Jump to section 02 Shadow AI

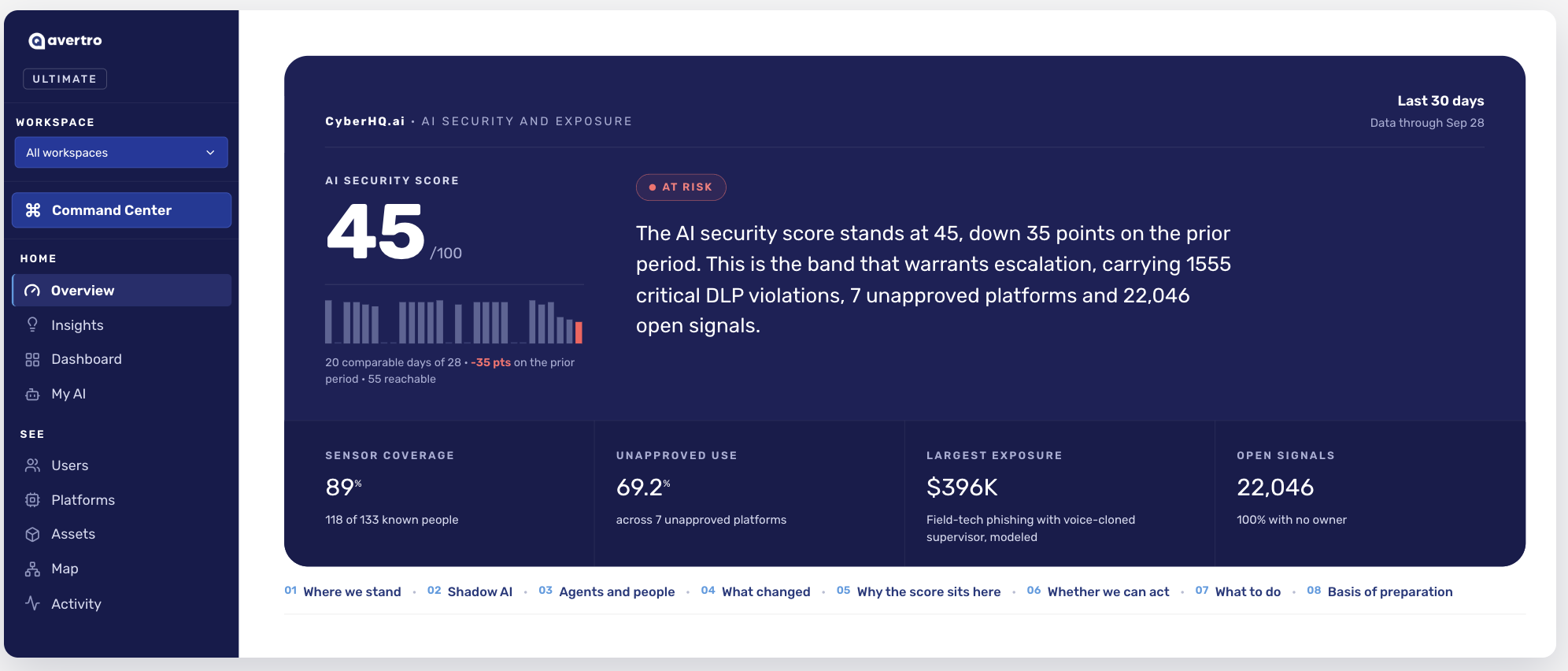coord(470,591)
